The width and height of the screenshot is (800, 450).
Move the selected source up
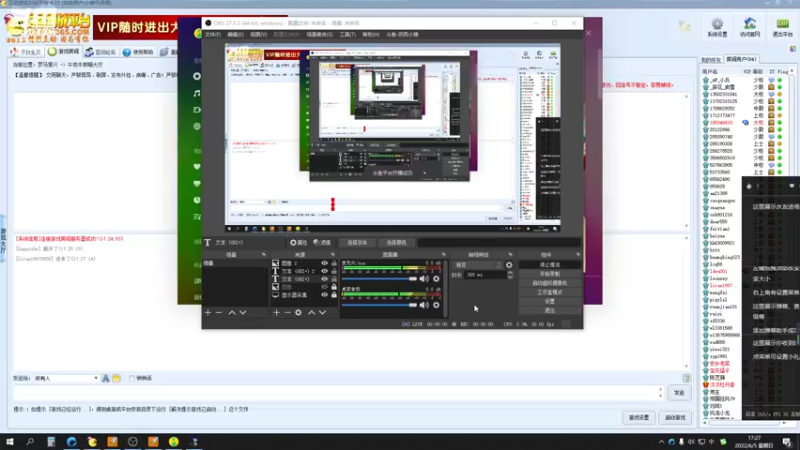311,312
